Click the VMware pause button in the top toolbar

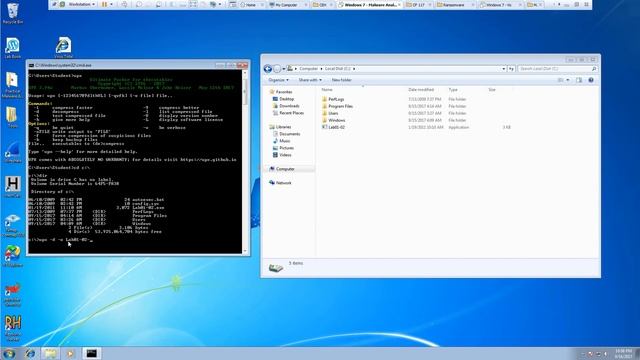click(104, 4)
